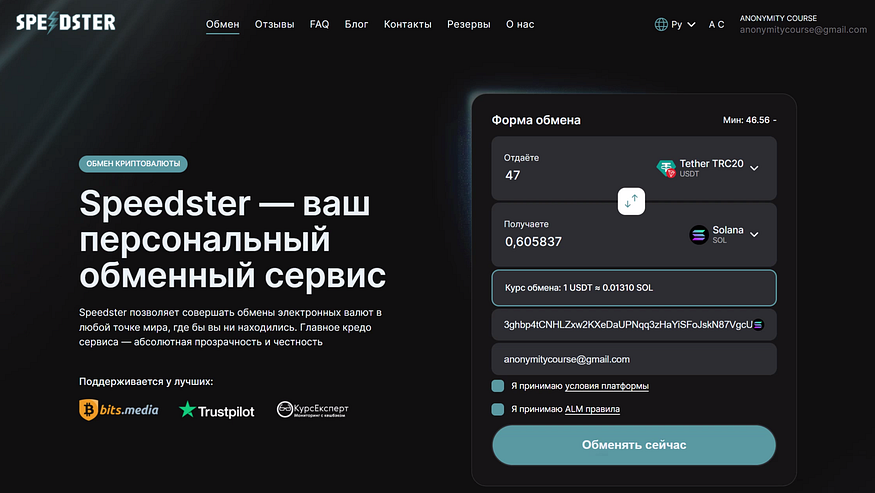Screen dimensions: 875x493
Task: Click the Speedster logo
Action: [65, 22]
